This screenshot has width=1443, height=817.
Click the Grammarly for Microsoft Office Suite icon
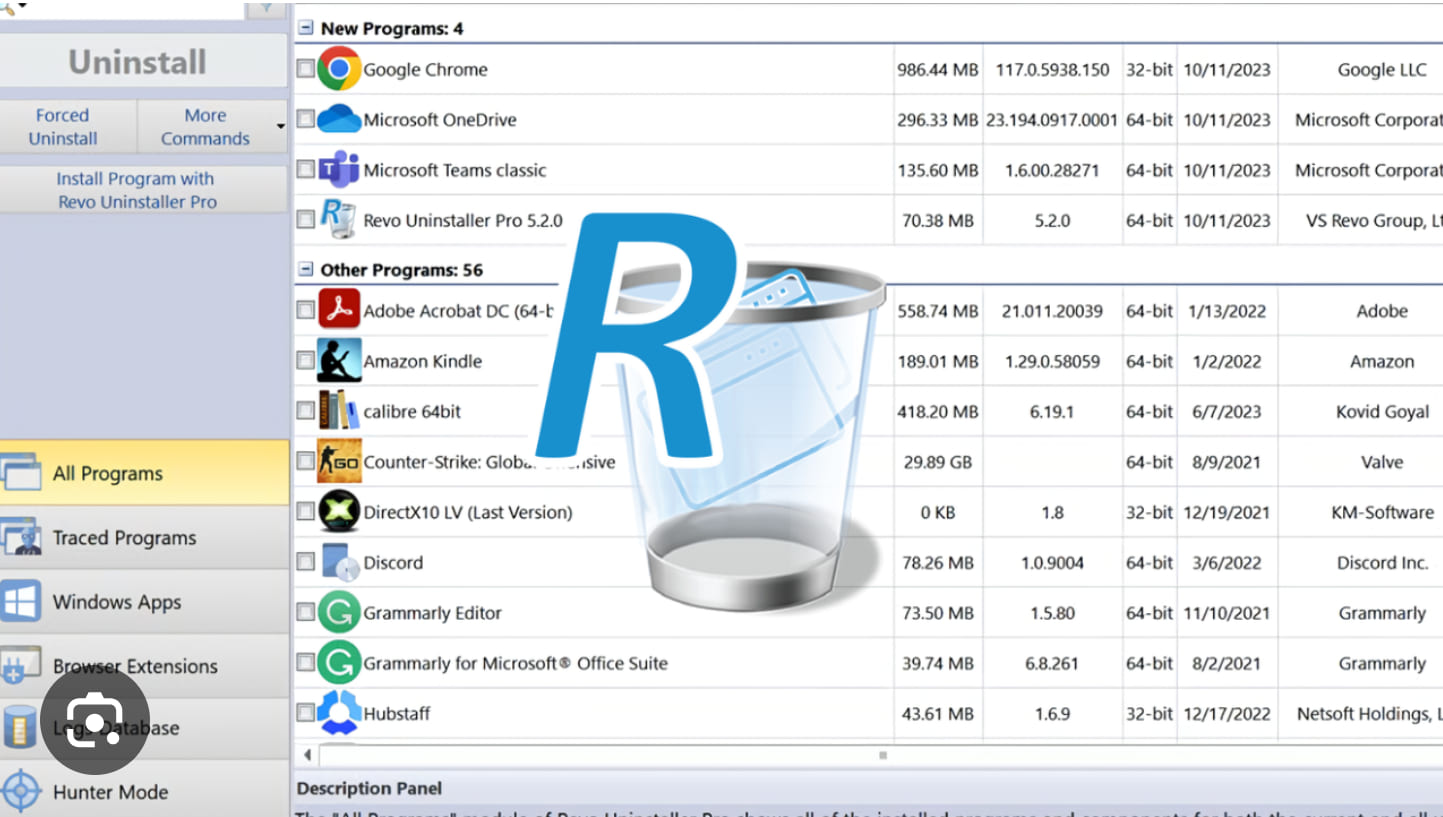(339, 663)
